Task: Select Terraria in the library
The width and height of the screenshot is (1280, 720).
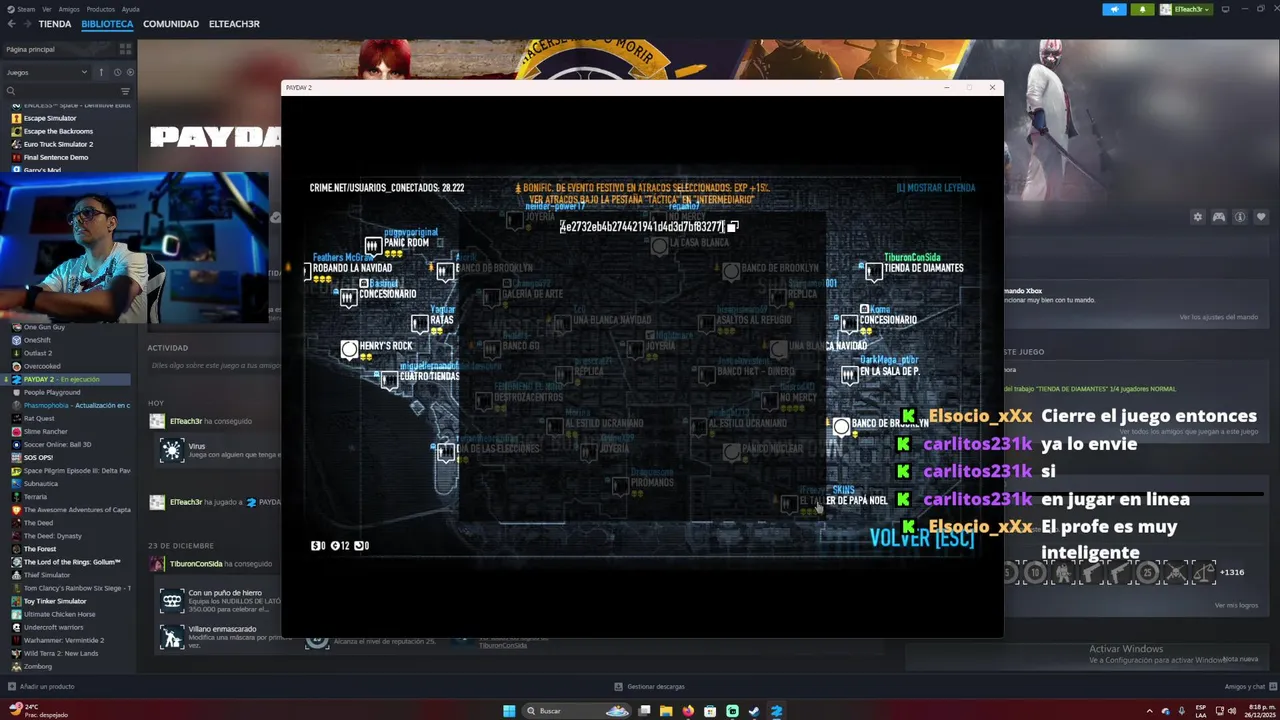Action: [x=36, y=496]
